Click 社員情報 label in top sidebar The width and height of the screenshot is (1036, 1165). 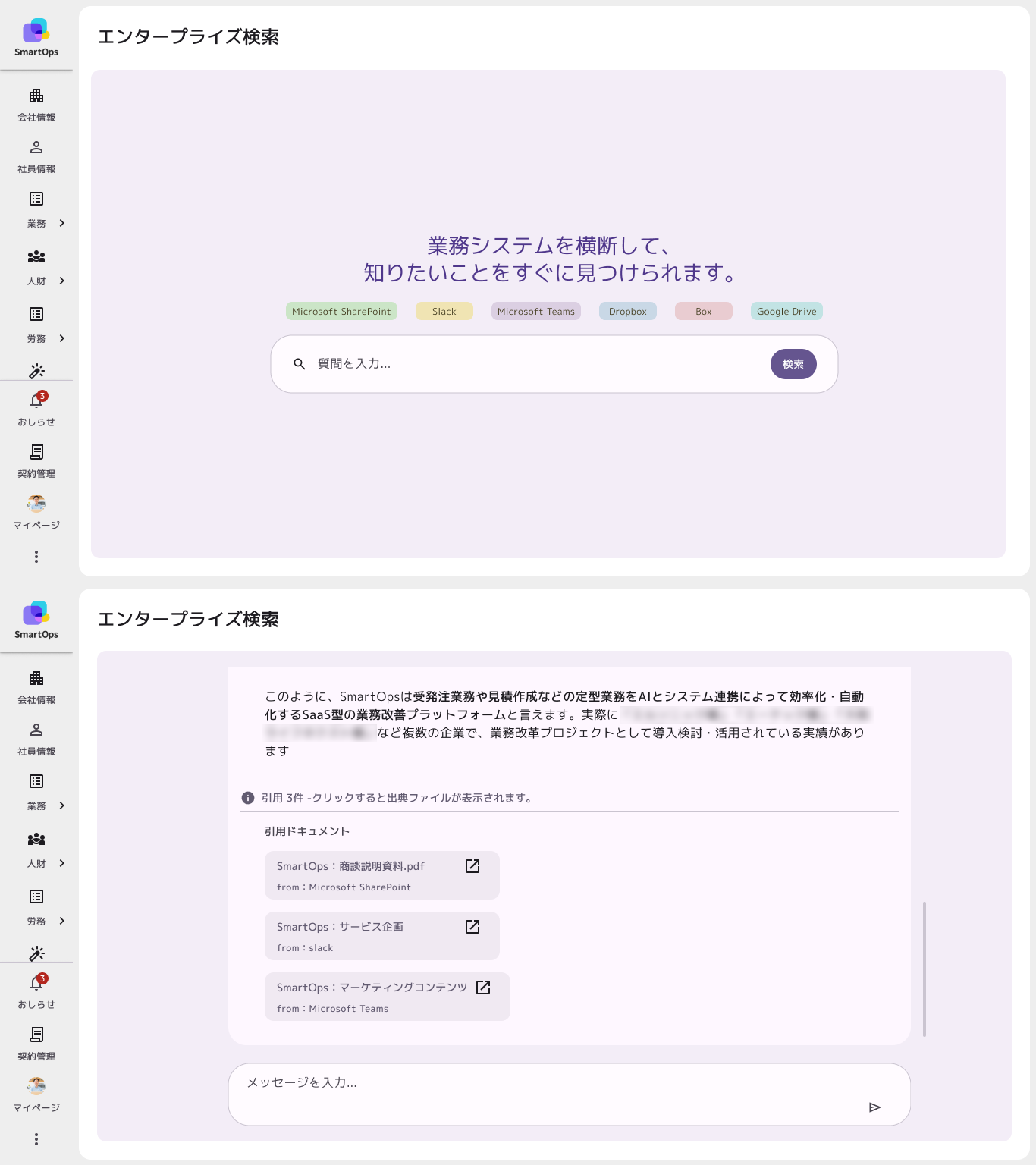coord(36,169)
